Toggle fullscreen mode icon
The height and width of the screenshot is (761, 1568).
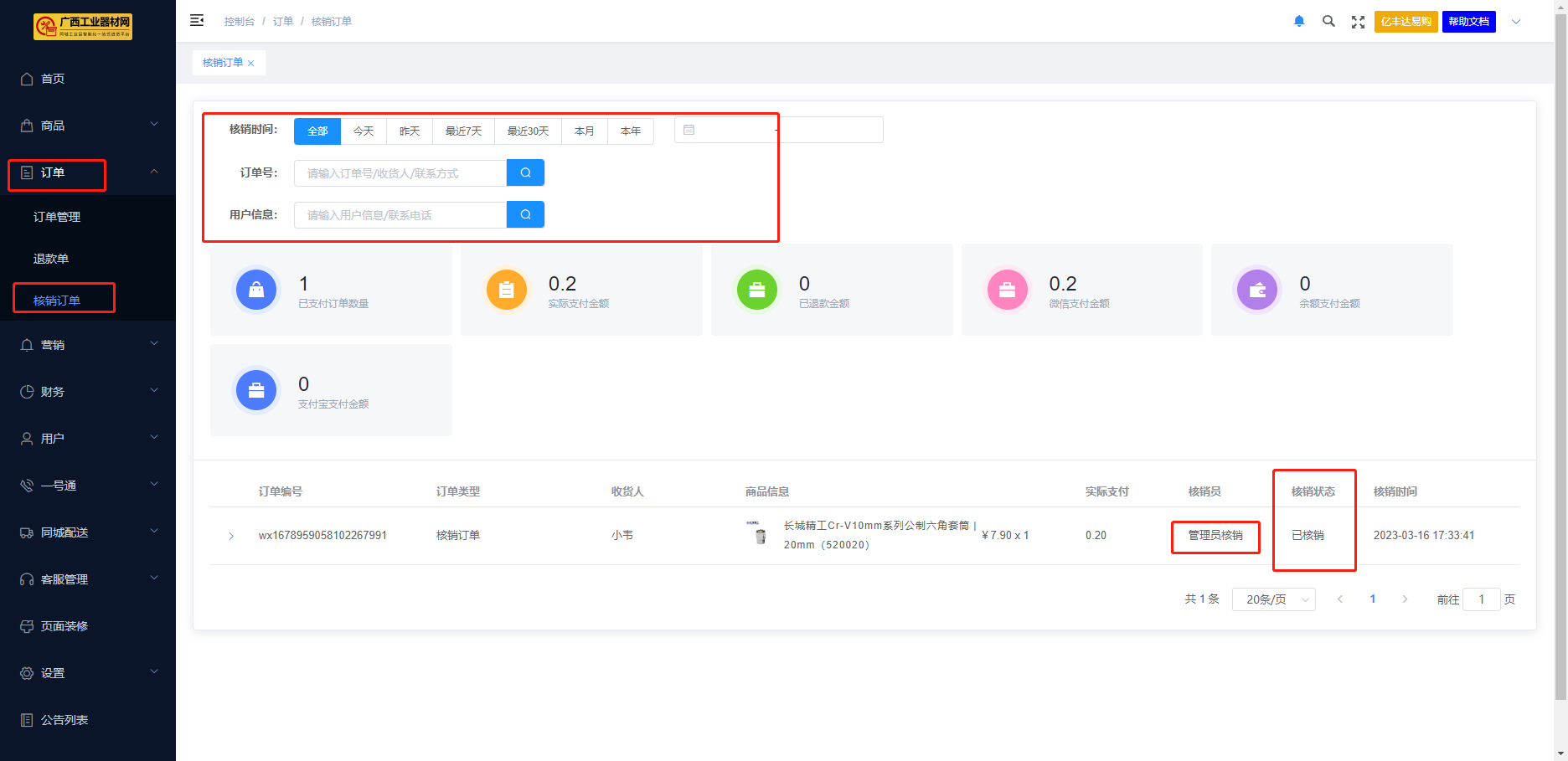point(1358,22)
